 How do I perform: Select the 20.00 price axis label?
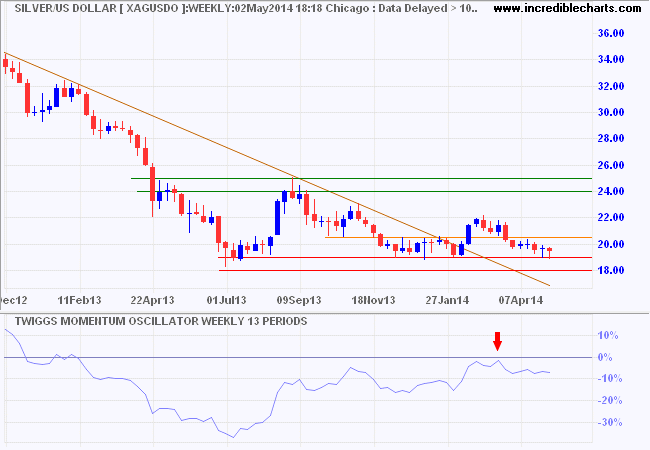611,244
